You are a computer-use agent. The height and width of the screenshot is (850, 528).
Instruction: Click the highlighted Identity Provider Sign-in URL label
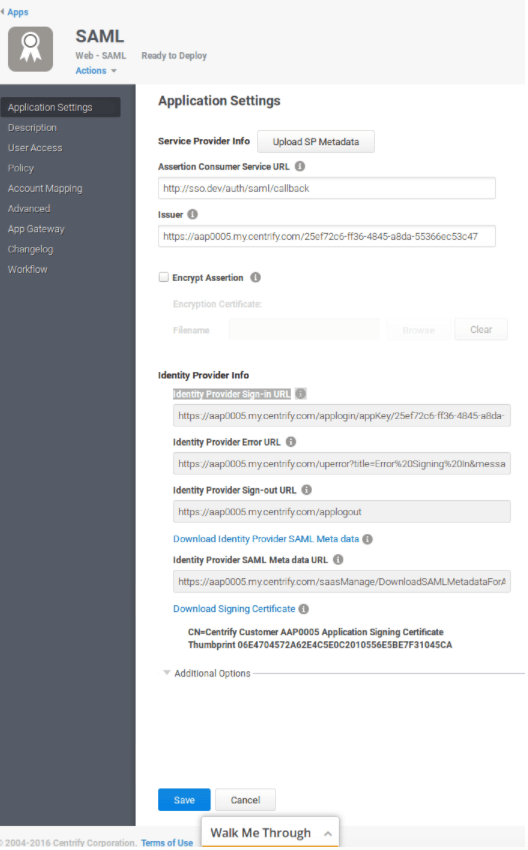(x=232, y=394)
